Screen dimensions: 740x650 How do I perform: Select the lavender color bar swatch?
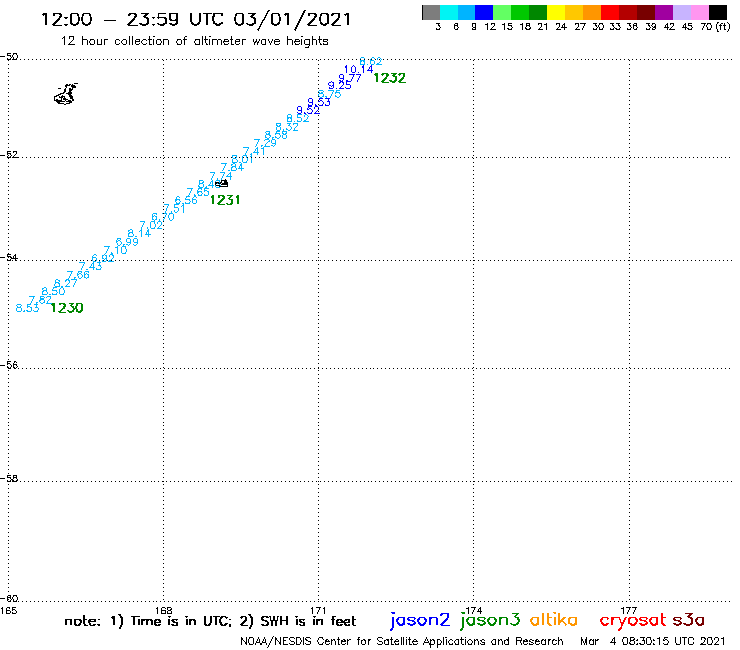(x=682, y=12)
